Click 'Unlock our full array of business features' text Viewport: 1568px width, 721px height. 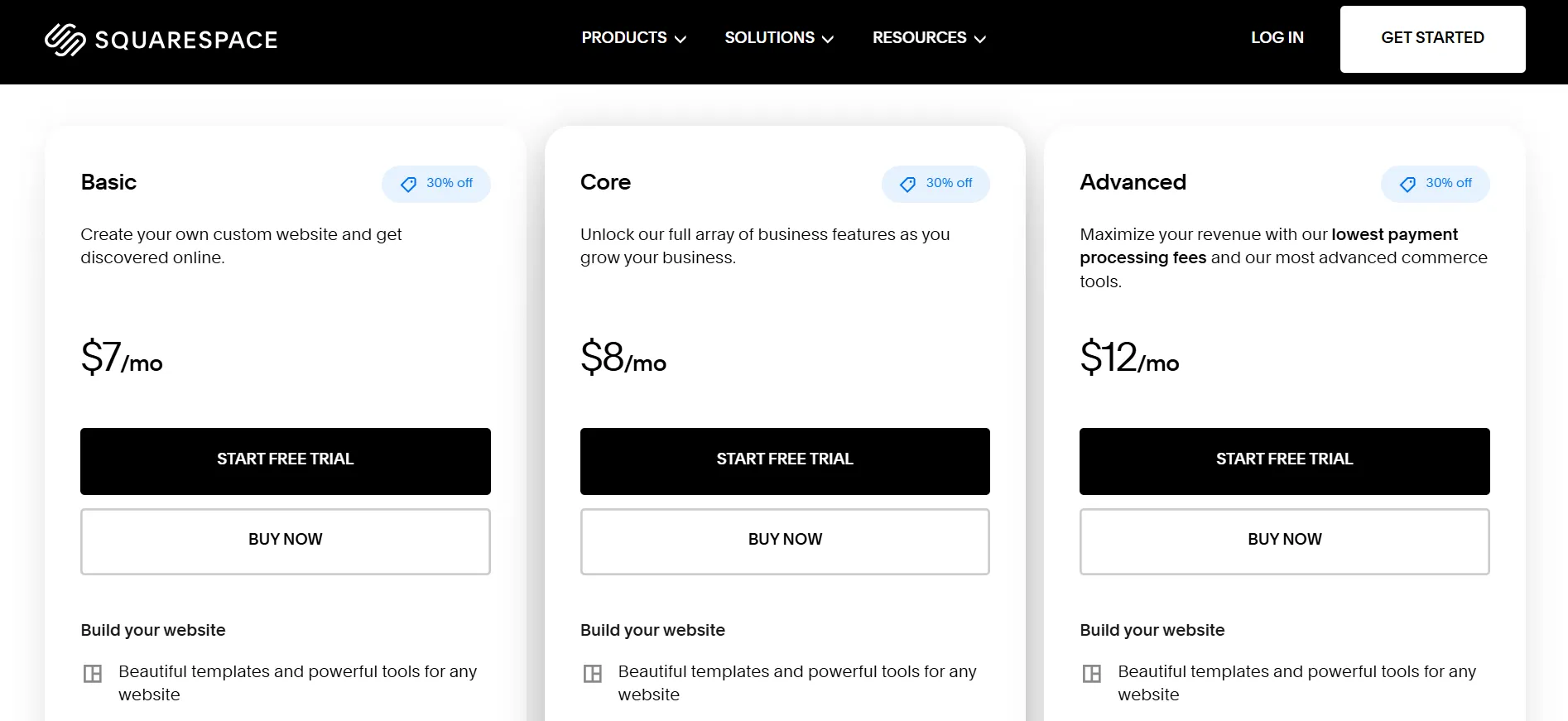(765, 246)
